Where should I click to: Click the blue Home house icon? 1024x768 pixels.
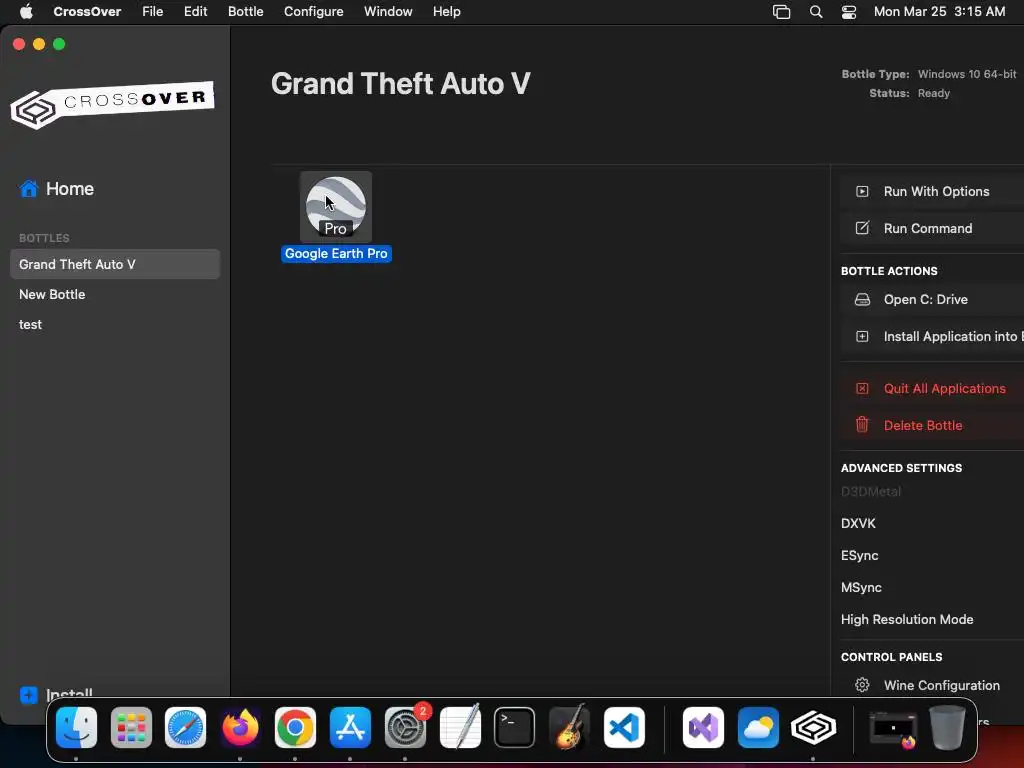click(29, 189)
